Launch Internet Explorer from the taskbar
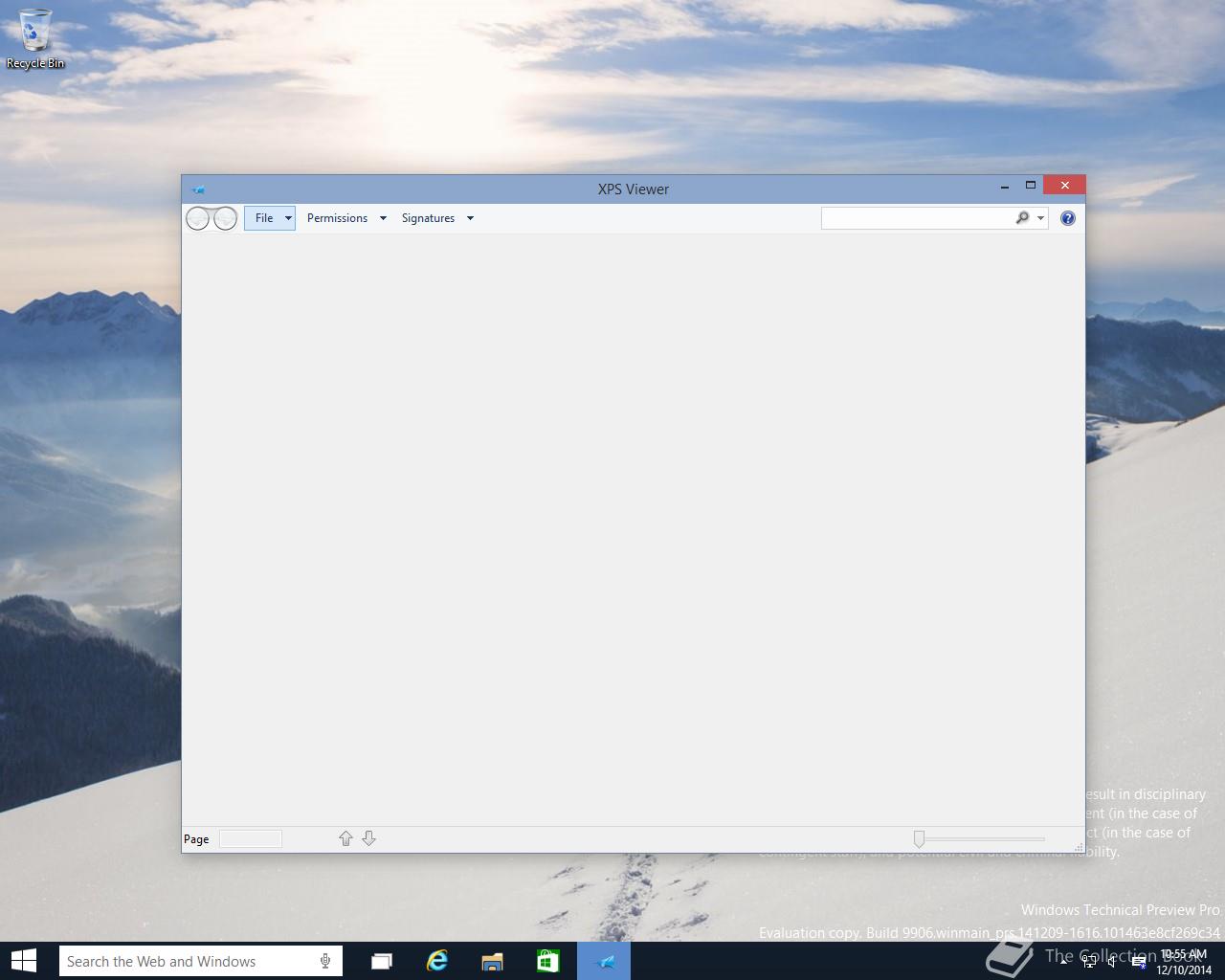The height and width of the screenshot is (980, 1225). click(x=436, y=961)
